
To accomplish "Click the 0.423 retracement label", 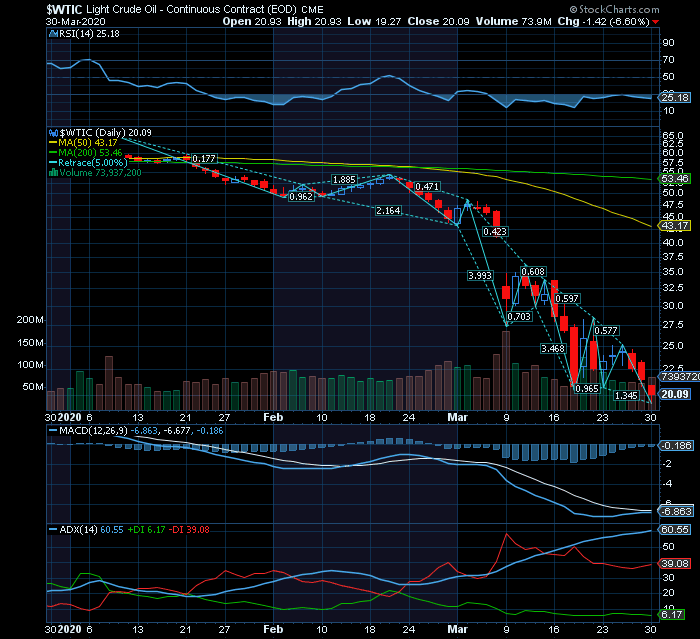I will click(495, 231).
